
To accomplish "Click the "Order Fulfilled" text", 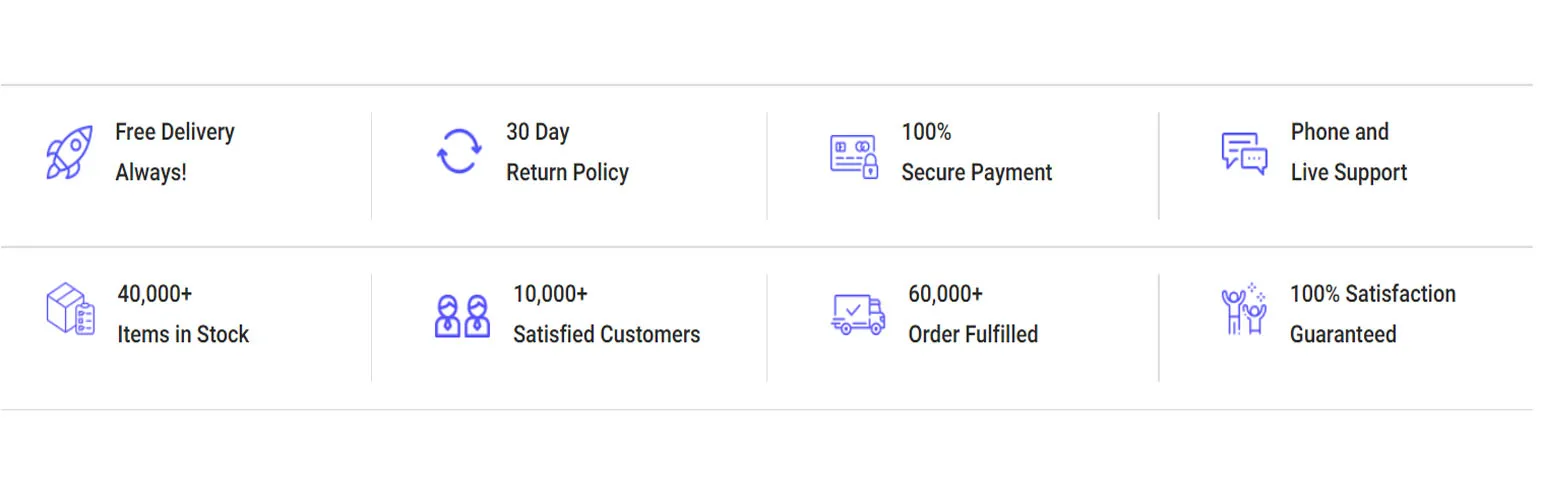I will point(972,334).
